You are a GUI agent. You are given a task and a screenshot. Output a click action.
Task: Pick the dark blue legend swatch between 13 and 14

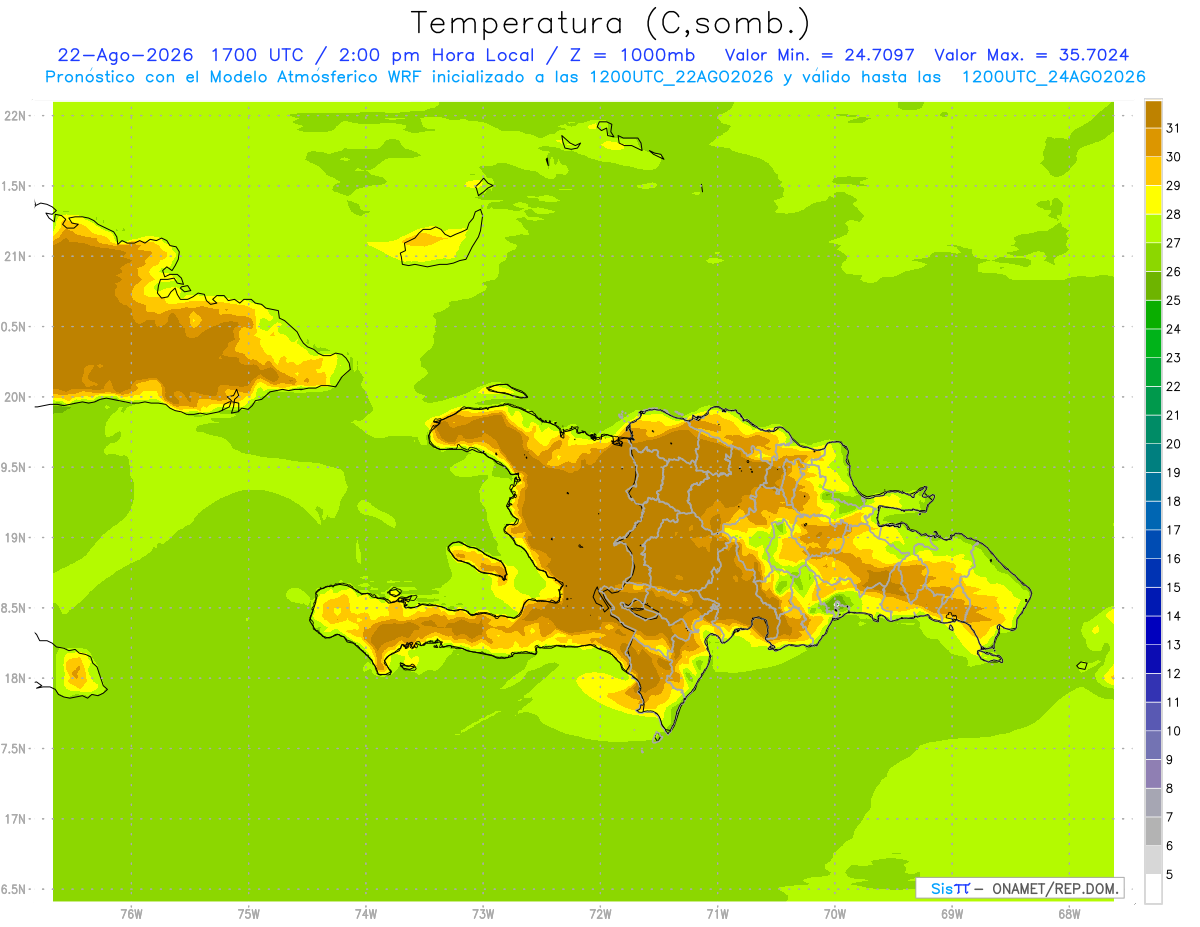coord(1153,630)
